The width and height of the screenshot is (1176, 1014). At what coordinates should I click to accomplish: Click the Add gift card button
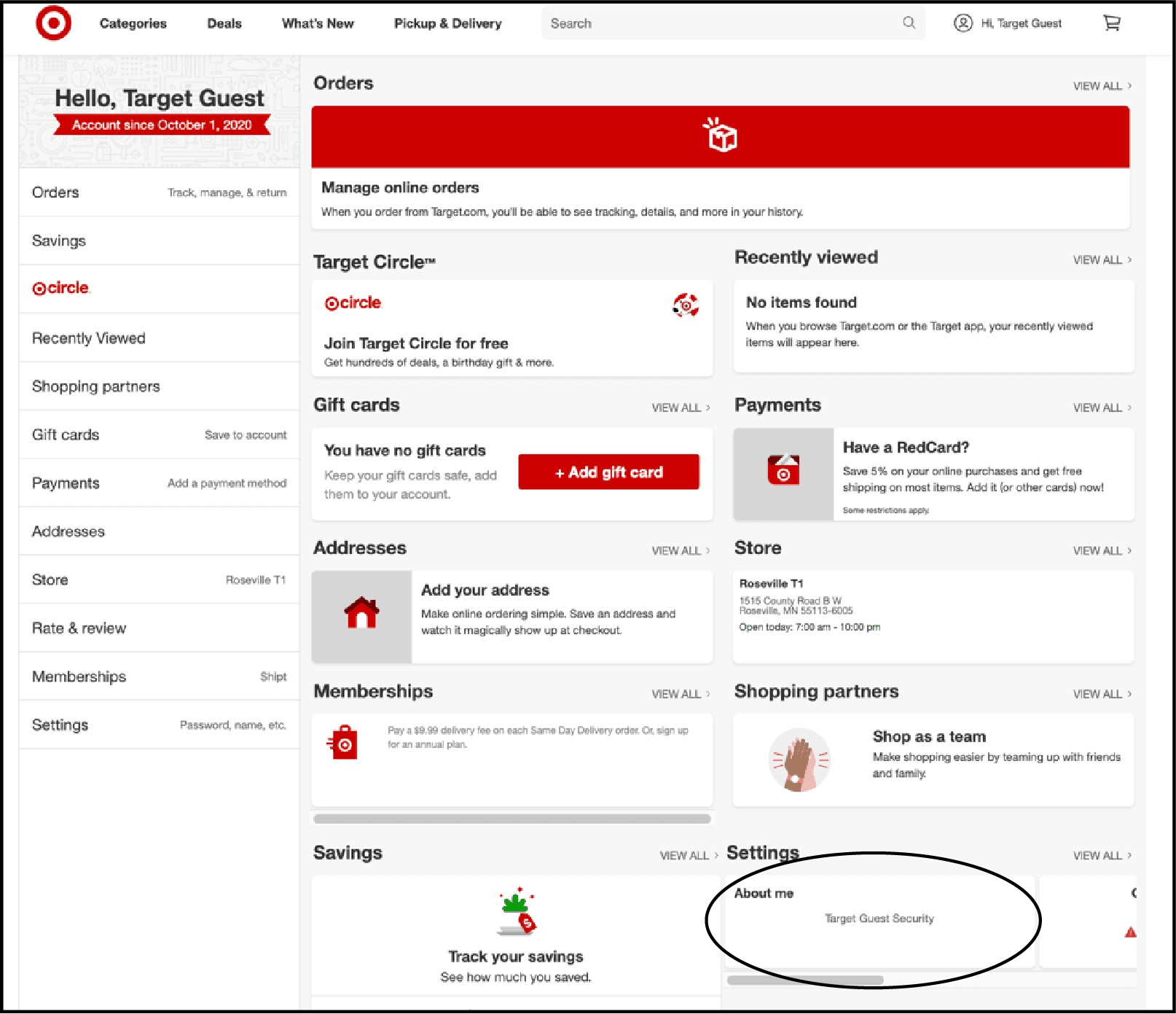point(609,472)
